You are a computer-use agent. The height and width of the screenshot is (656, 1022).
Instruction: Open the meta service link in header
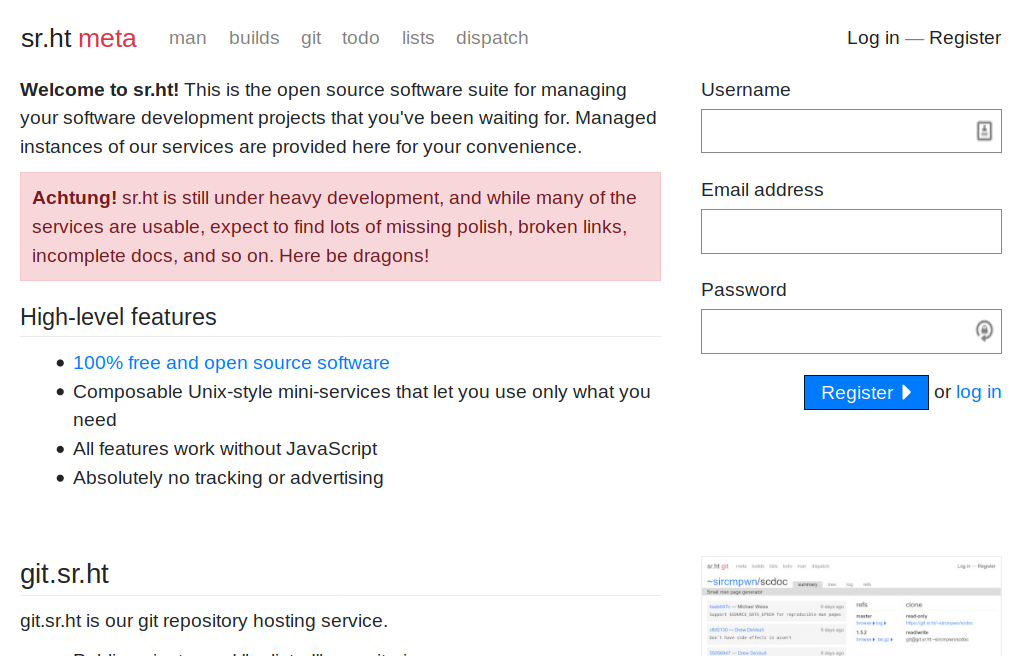coord(107,38)
